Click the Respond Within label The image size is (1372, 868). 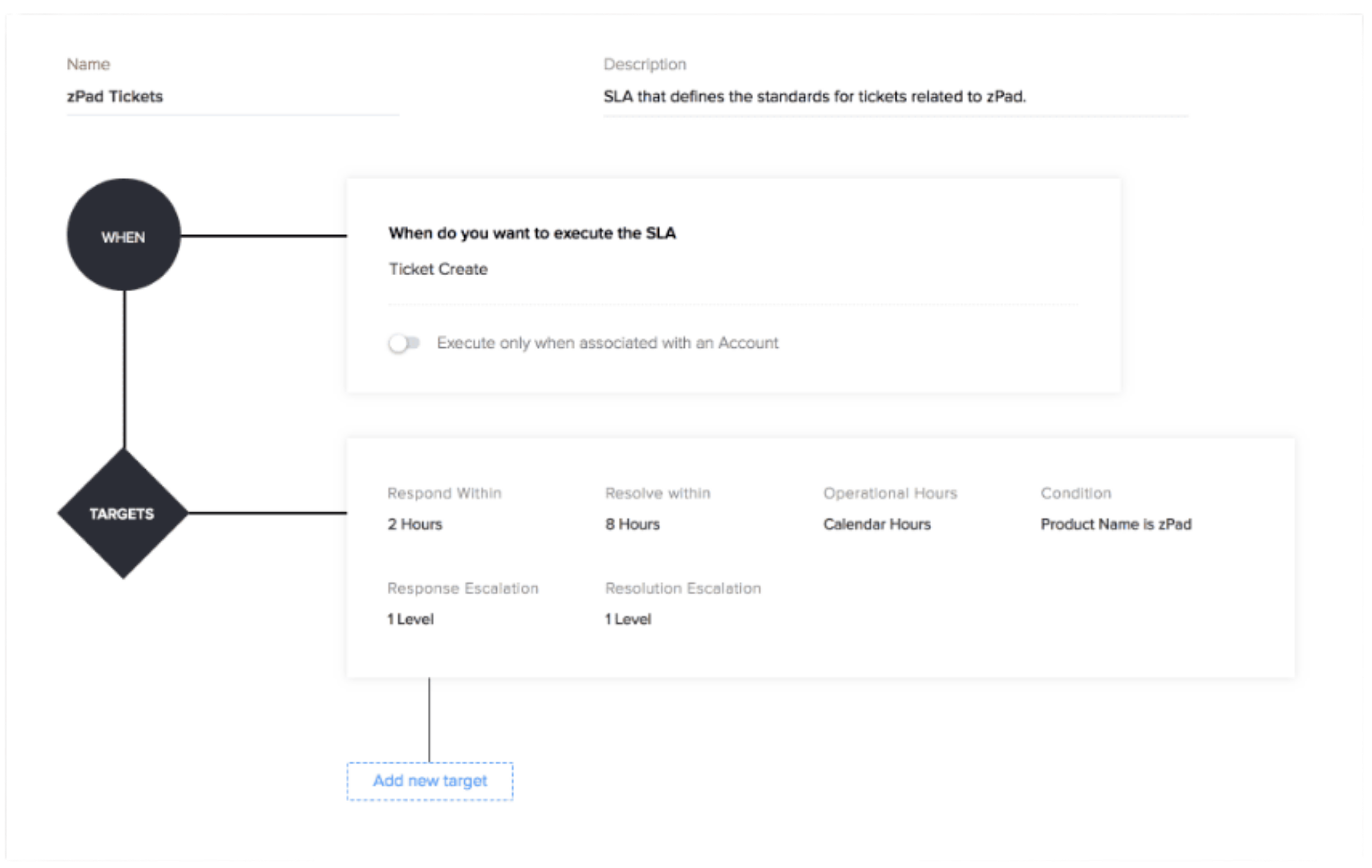point(444,494)
